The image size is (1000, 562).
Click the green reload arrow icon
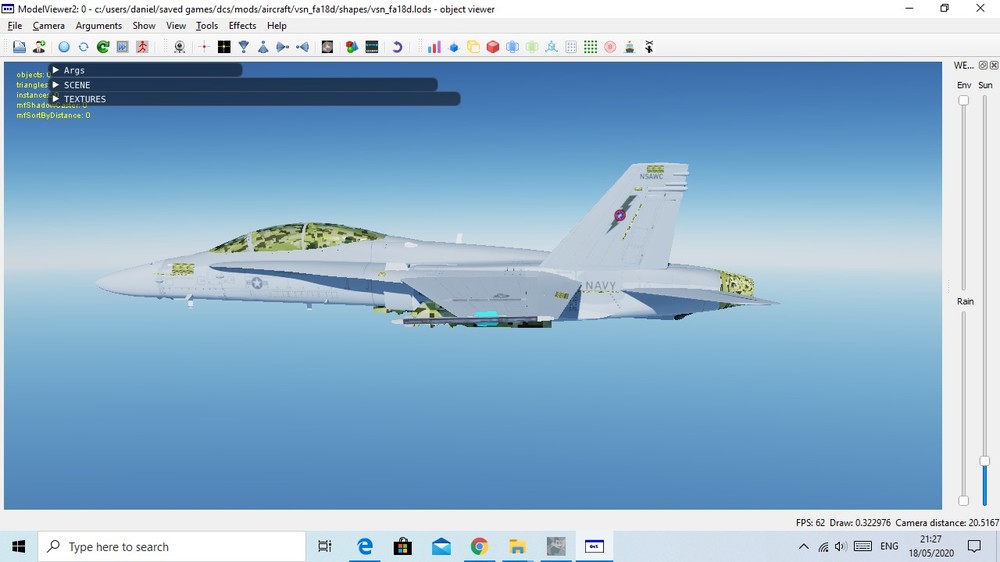(103, 47)
